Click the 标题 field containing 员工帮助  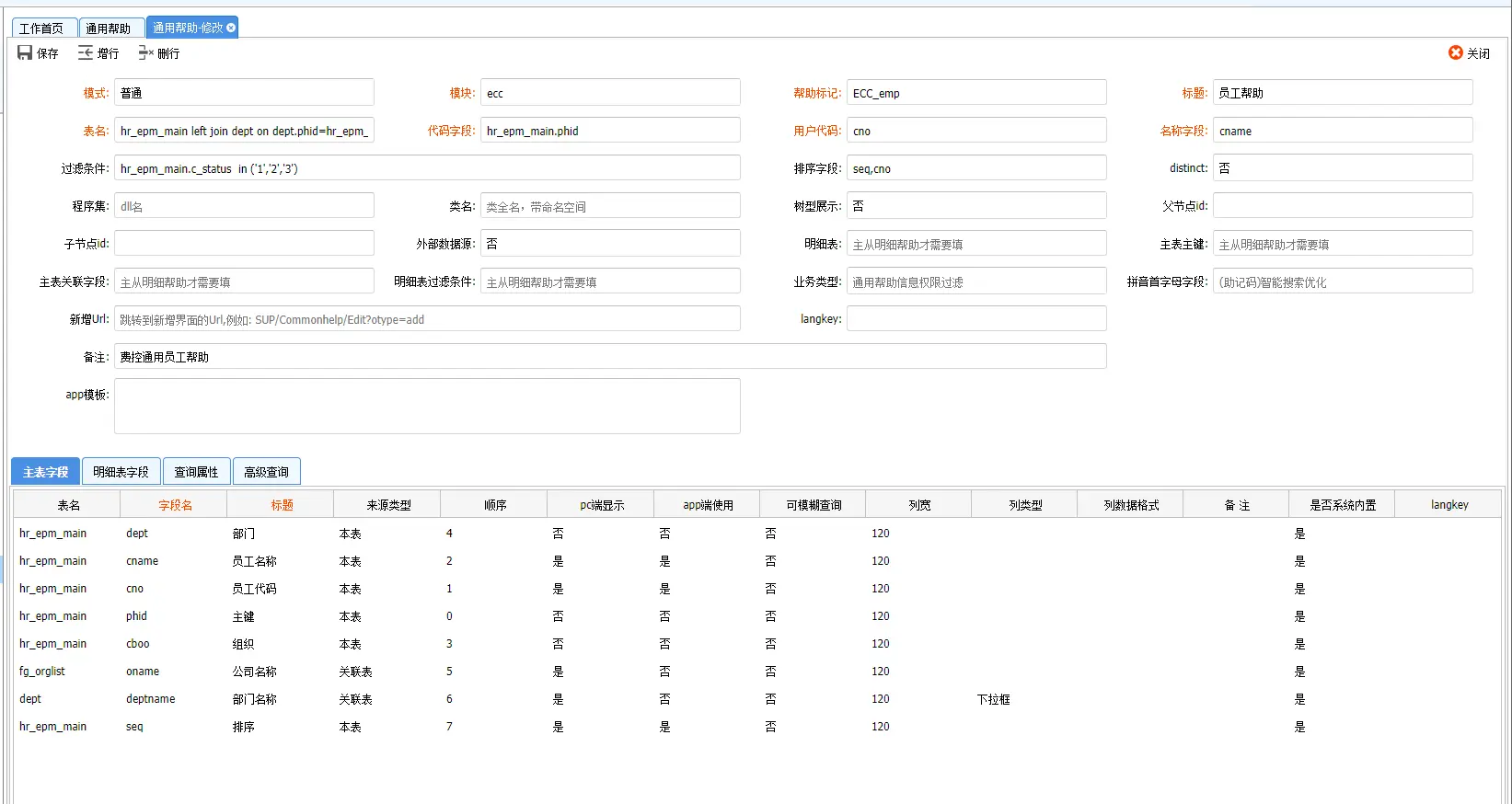point(1343,92)
